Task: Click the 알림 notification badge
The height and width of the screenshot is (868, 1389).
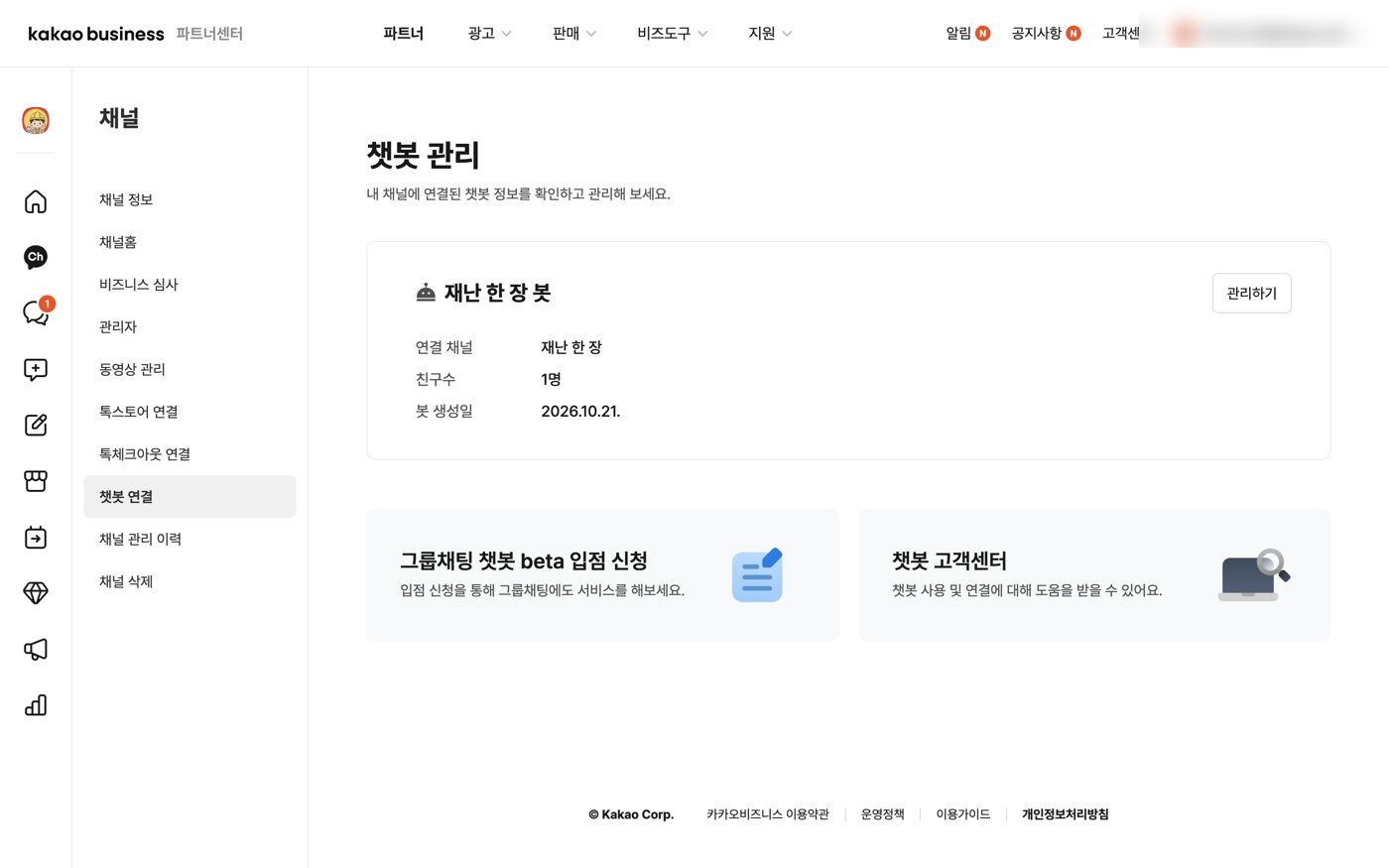Action: tap(983, 34)
